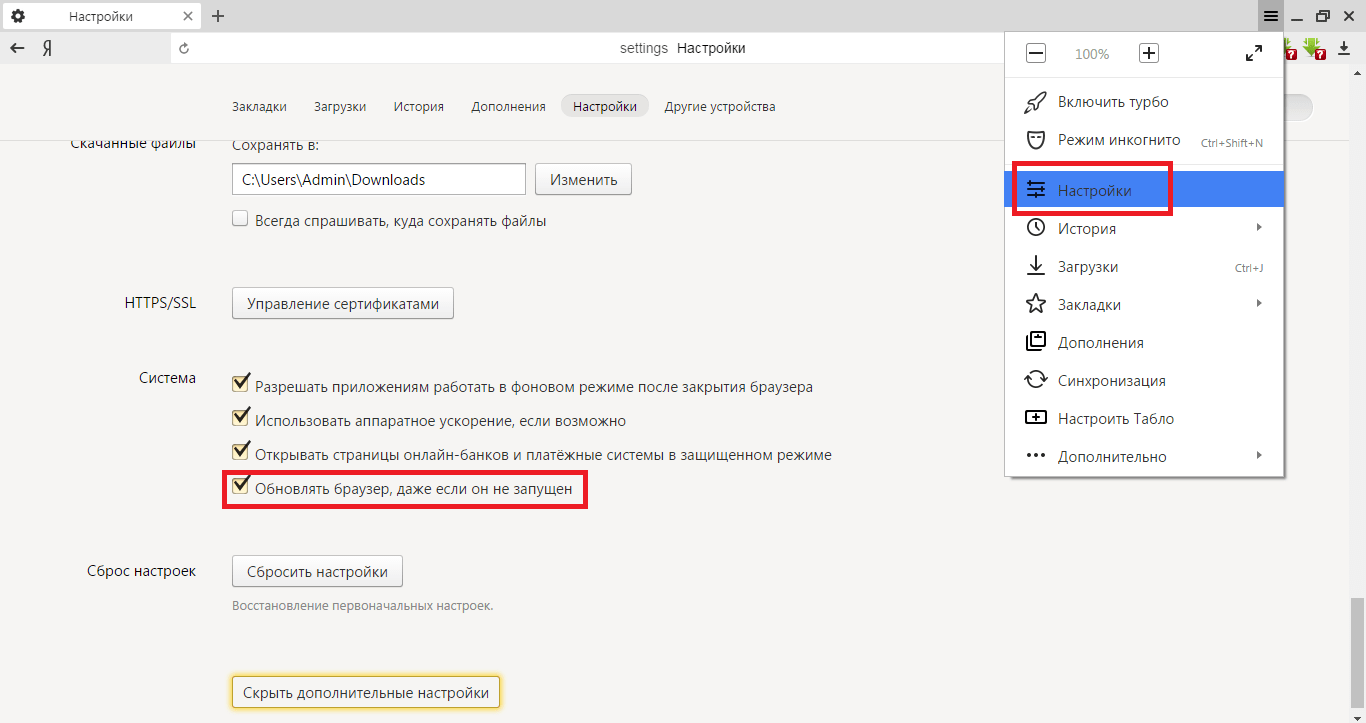
Task: Click the scrollbar up arrow
Action: click(1357, 74)
